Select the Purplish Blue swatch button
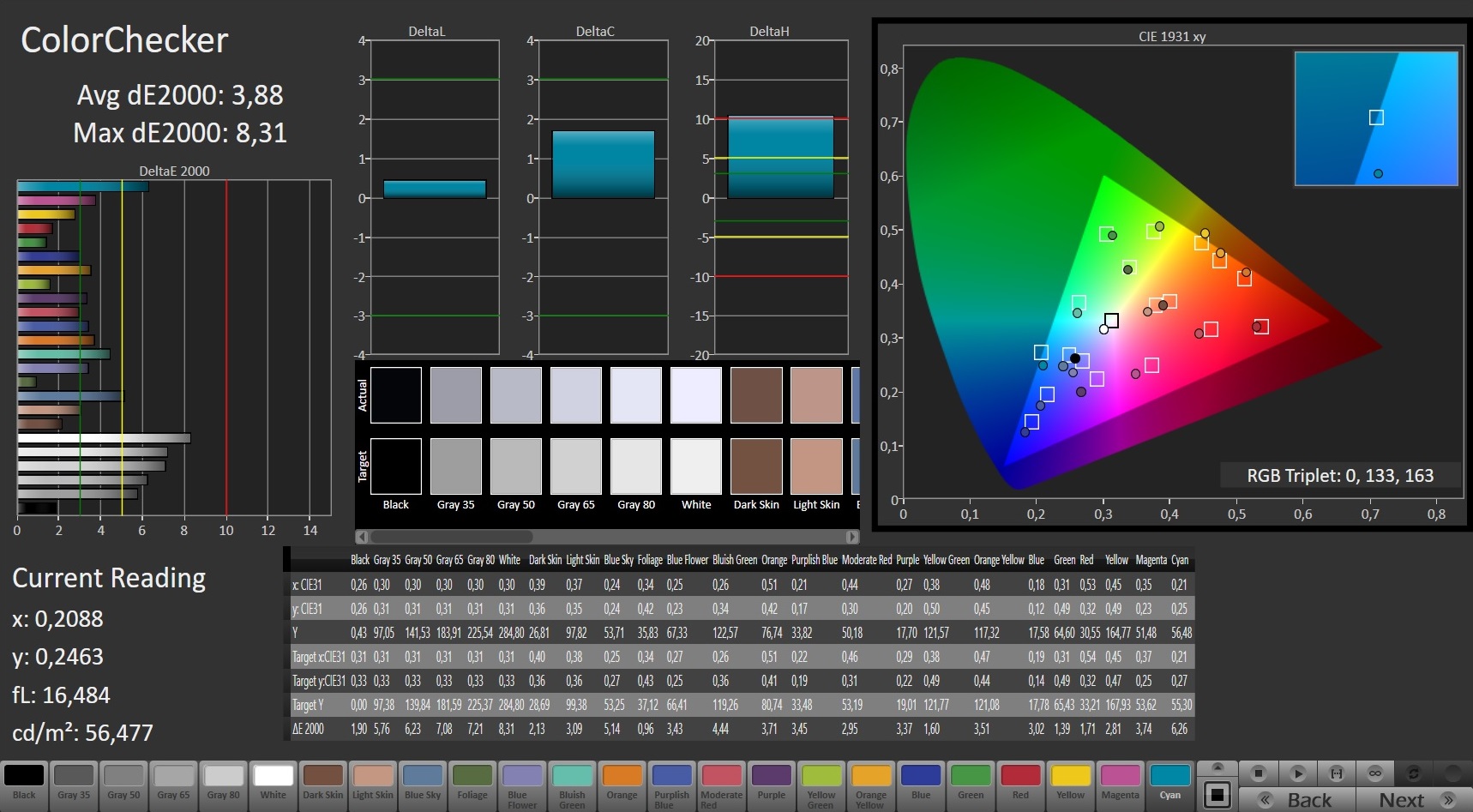This screenshot has width=1473, height=812. pyautogui.click(x=672, y=785)
